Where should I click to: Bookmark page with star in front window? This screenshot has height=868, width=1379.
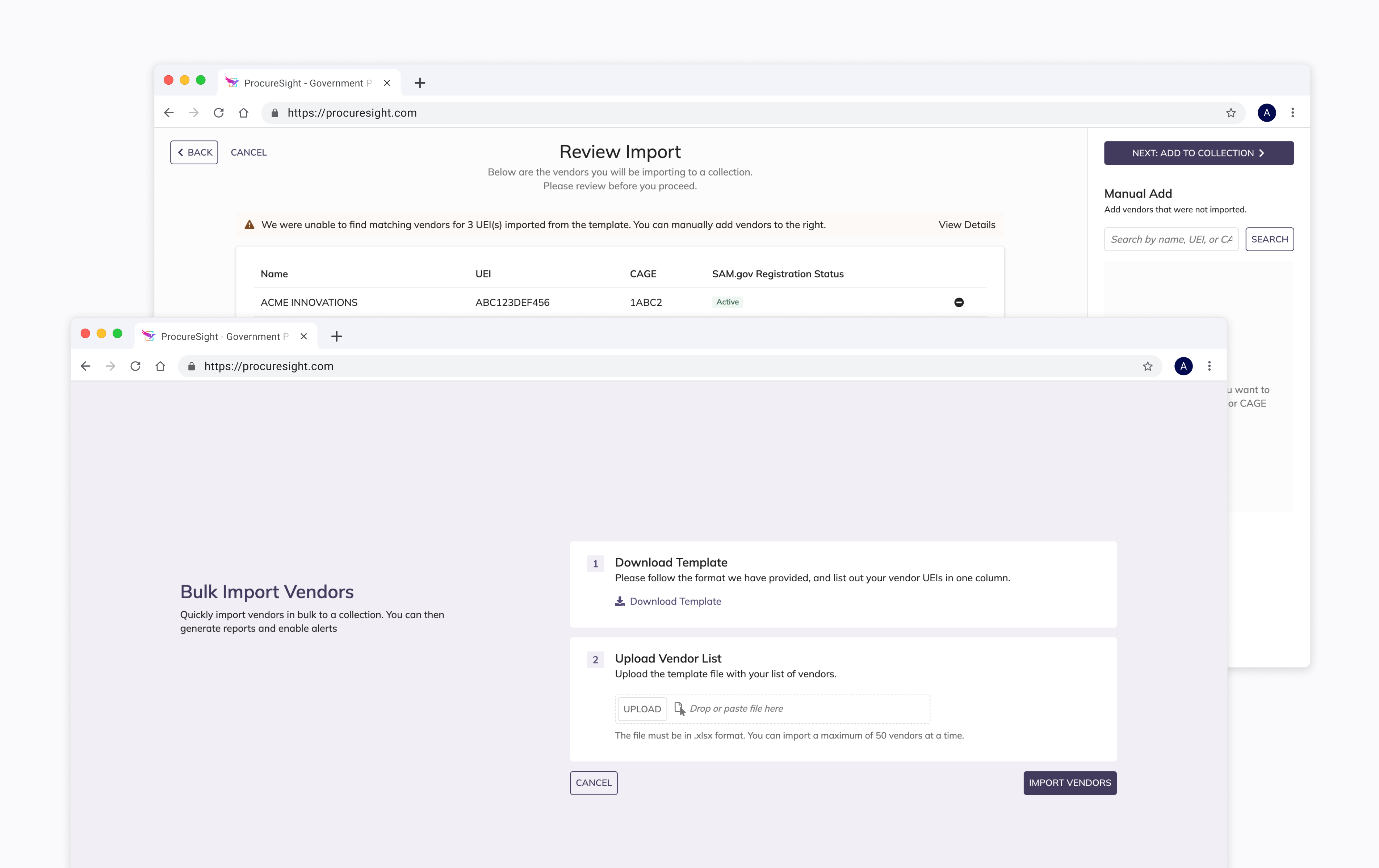click(x=1147, y=366)
